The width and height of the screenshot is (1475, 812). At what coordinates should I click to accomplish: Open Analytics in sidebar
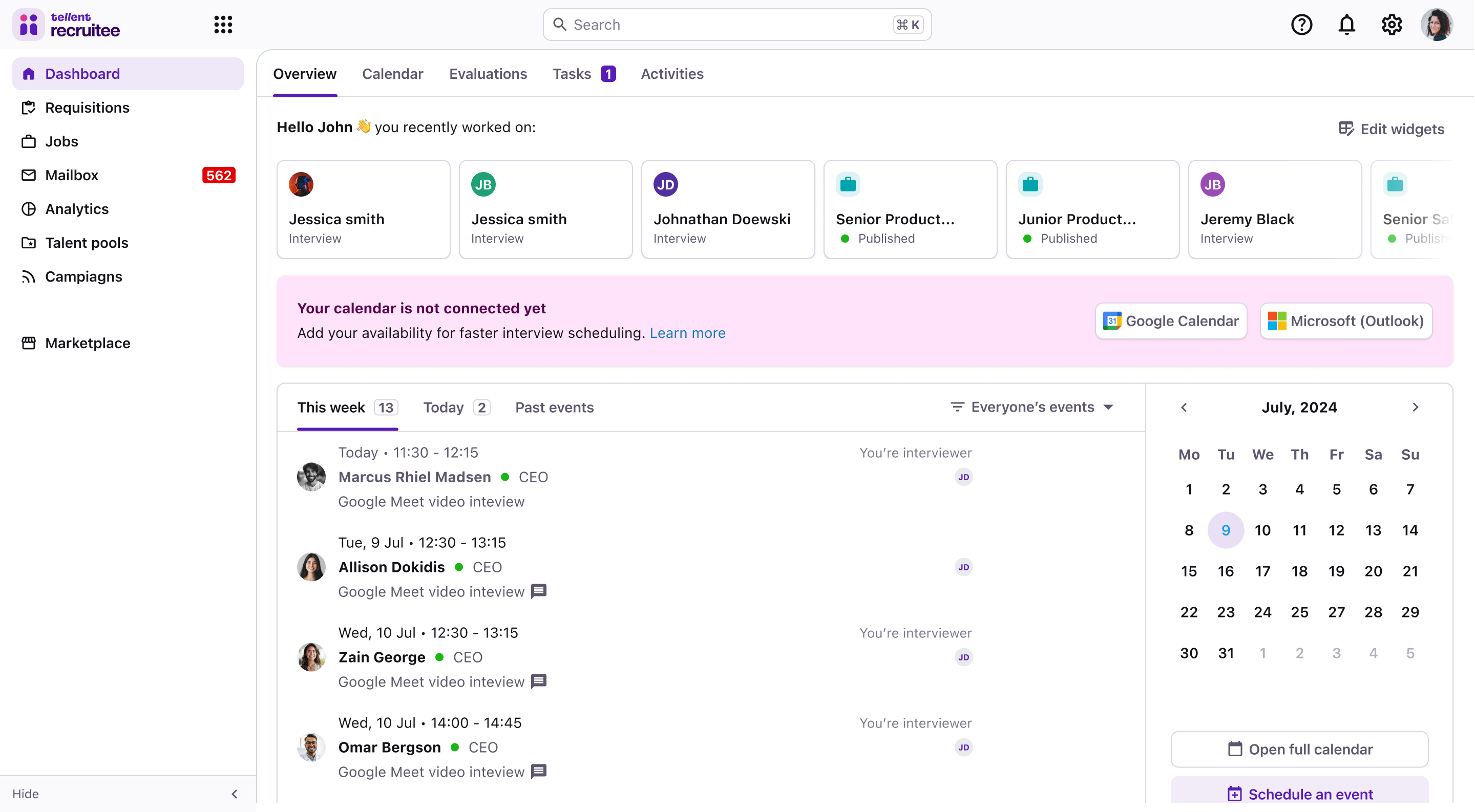[x=128, y=209]
